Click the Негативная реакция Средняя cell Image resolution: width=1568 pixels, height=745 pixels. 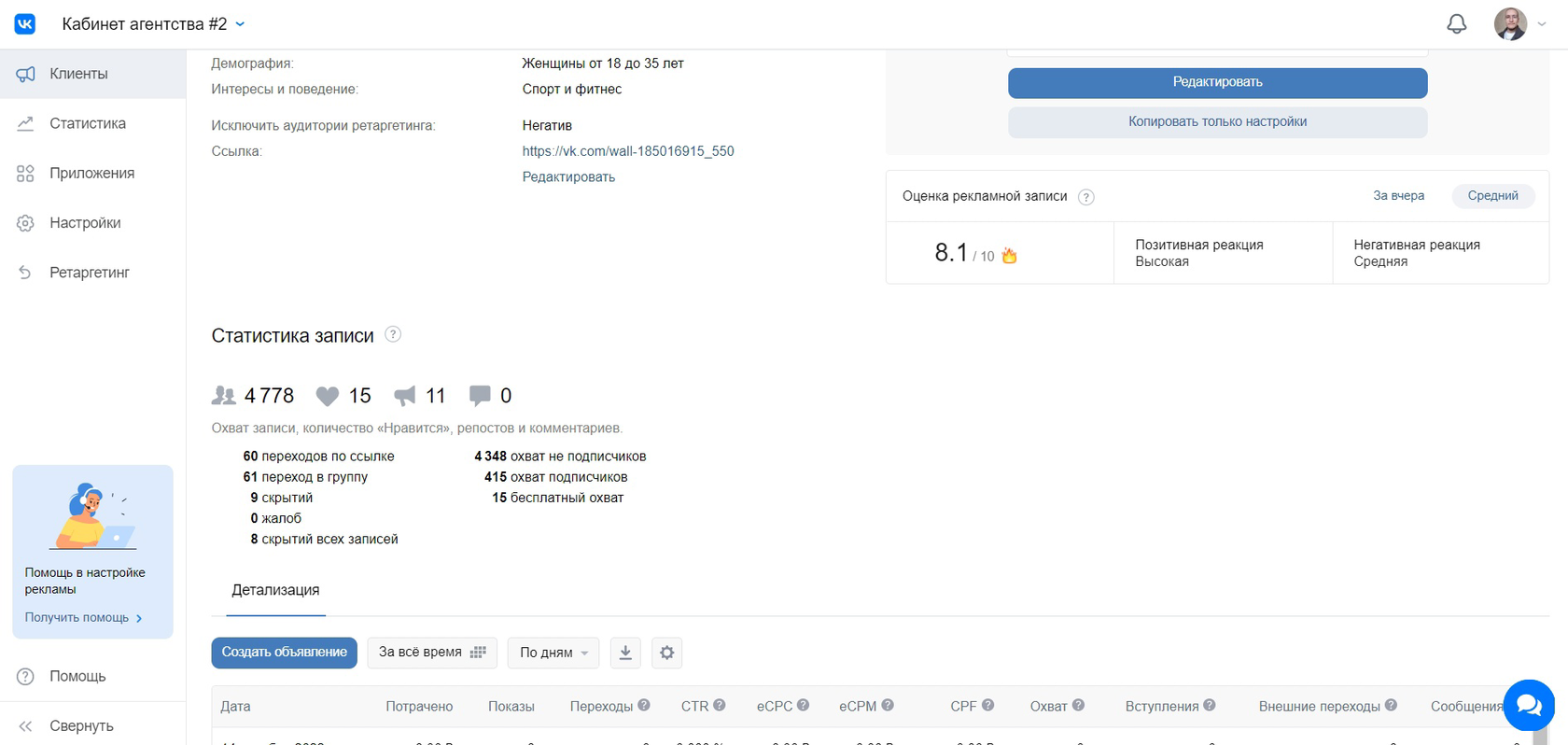click(1441, 253)
